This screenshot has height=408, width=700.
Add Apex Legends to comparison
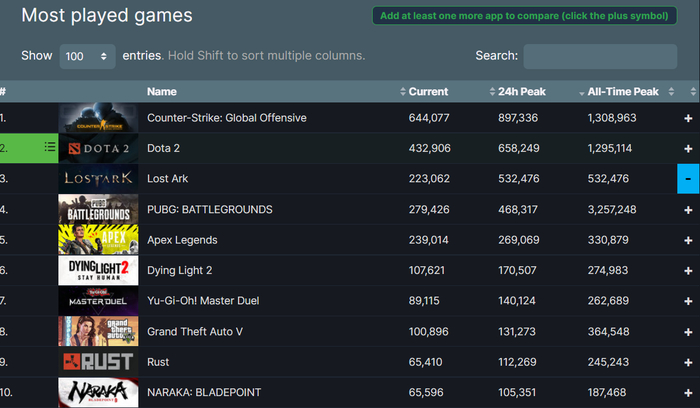pyautogui.click(x=688, y=240)
